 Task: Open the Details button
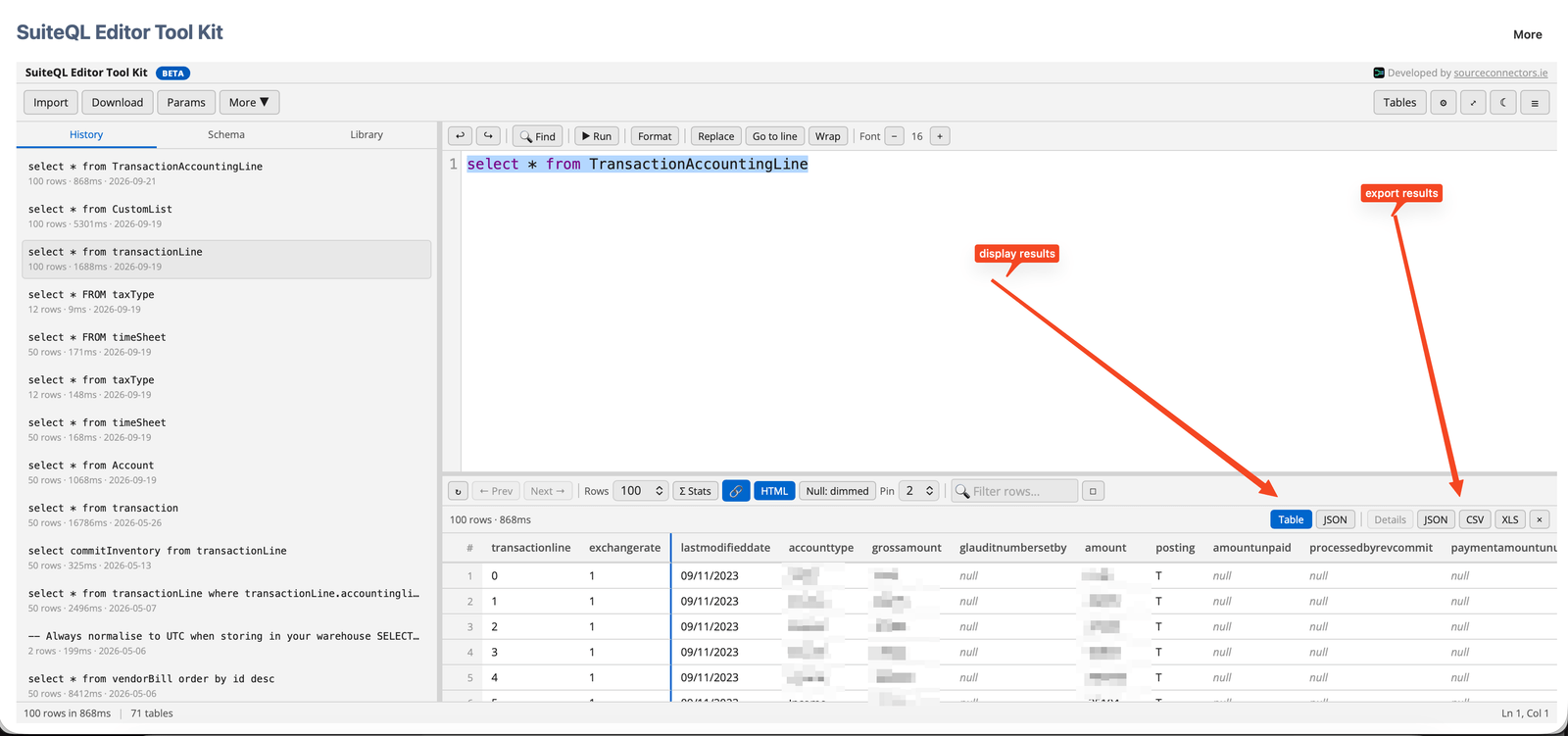point(1390,519)
